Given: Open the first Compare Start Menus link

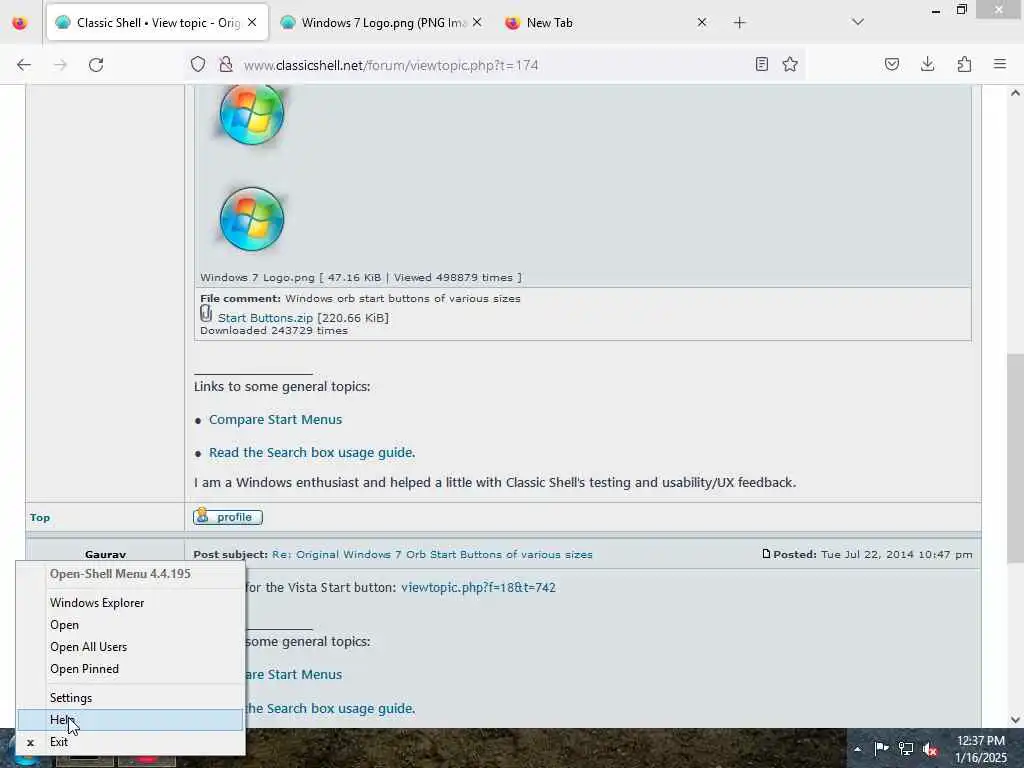Looking at the screenshot, I should click(x=275, y=419).
